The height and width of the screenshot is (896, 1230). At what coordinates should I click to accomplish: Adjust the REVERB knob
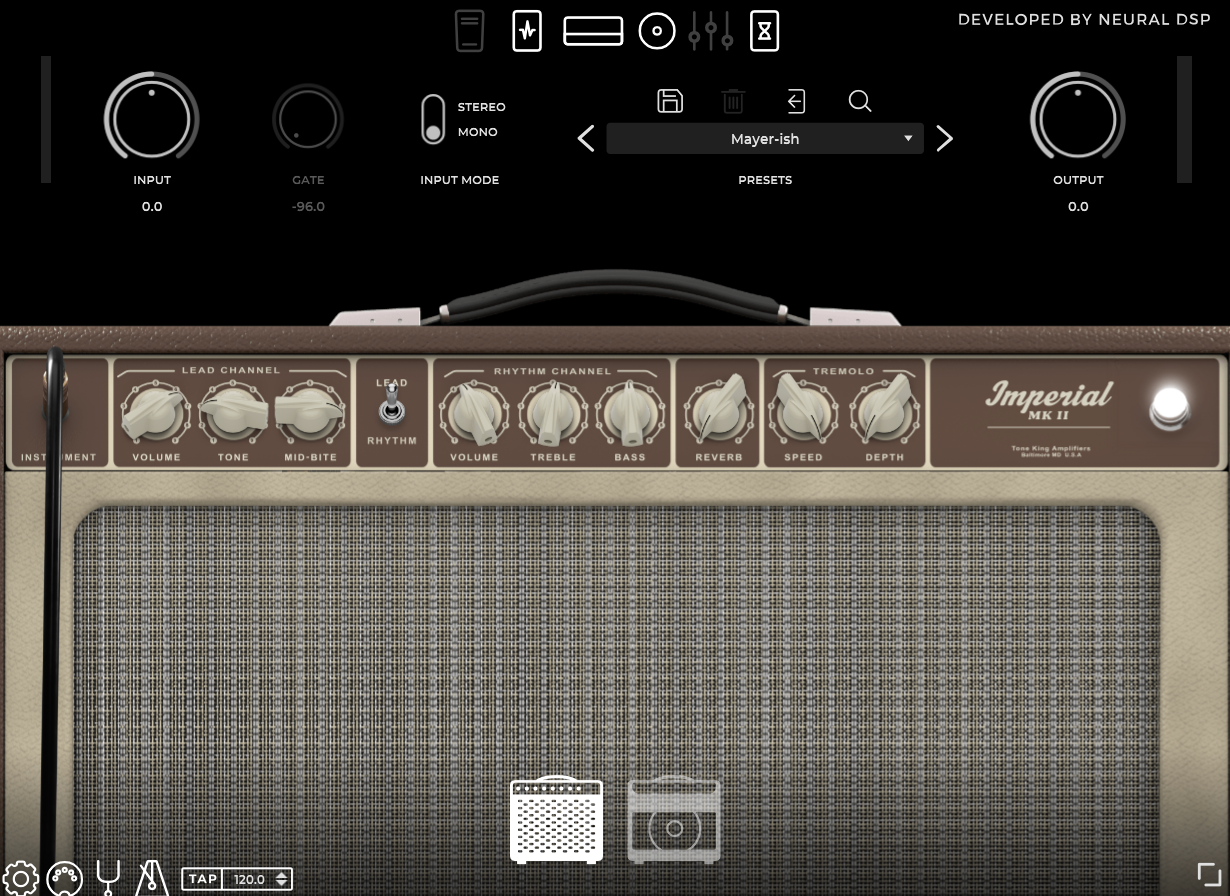tap(717, 412)
